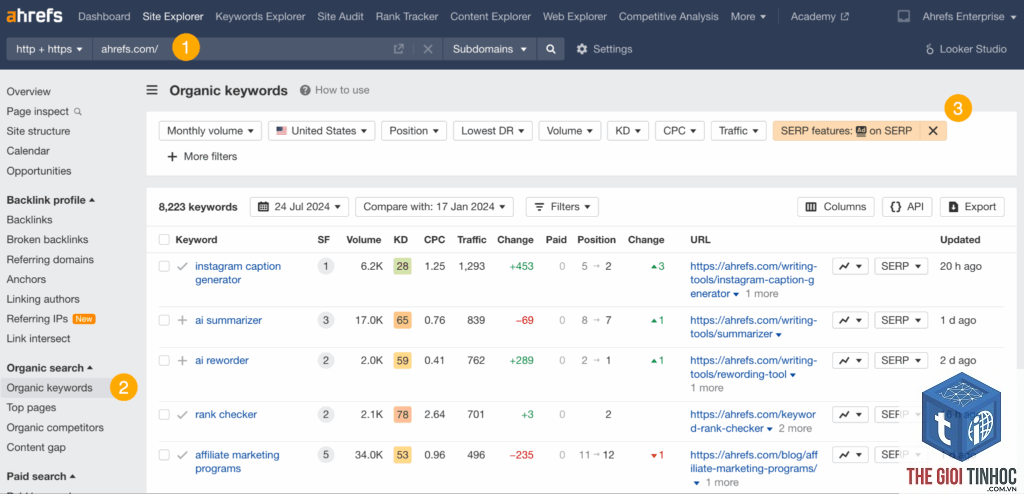
Task: Go to Referring domains in sidebar
Action: click(x=50, y=259)
